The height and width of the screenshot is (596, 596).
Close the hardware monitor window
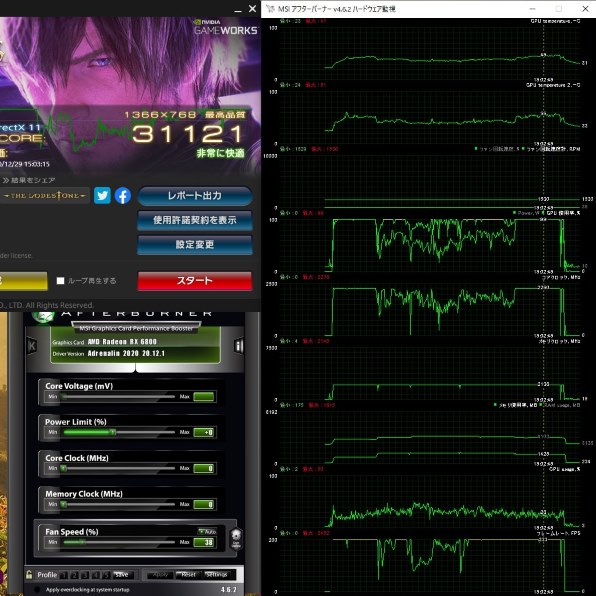[x=585, y=9]
